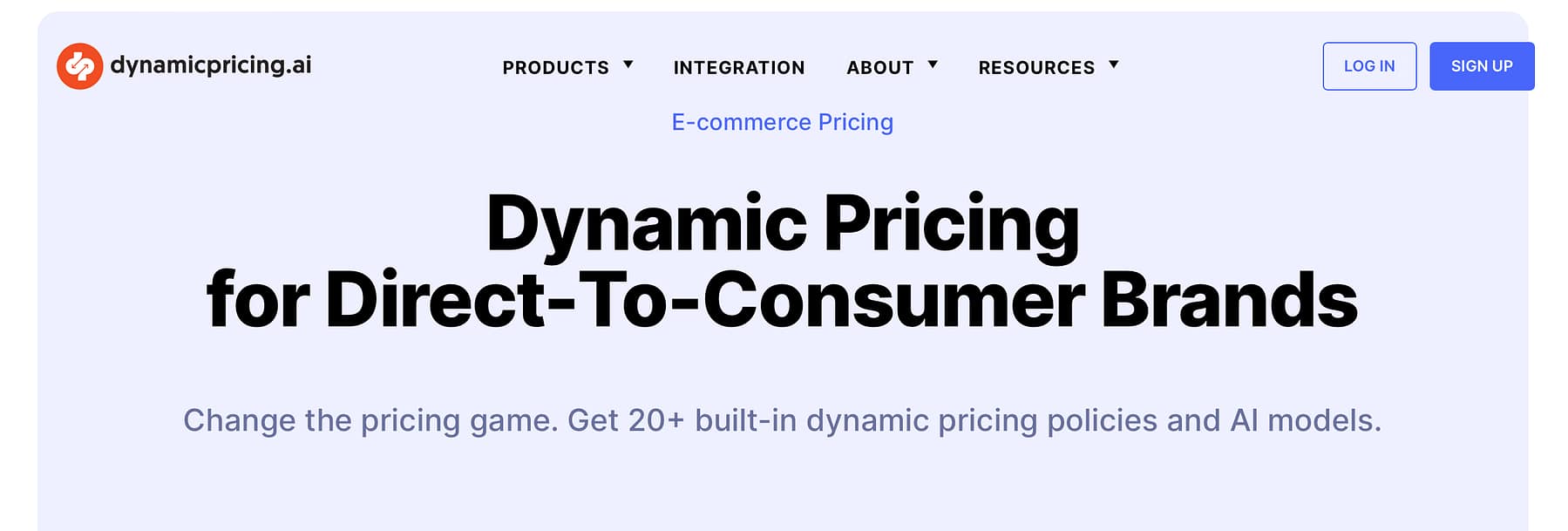
Task: Select INTEGRATION in the navigation bar
Action: pos(738,67)
